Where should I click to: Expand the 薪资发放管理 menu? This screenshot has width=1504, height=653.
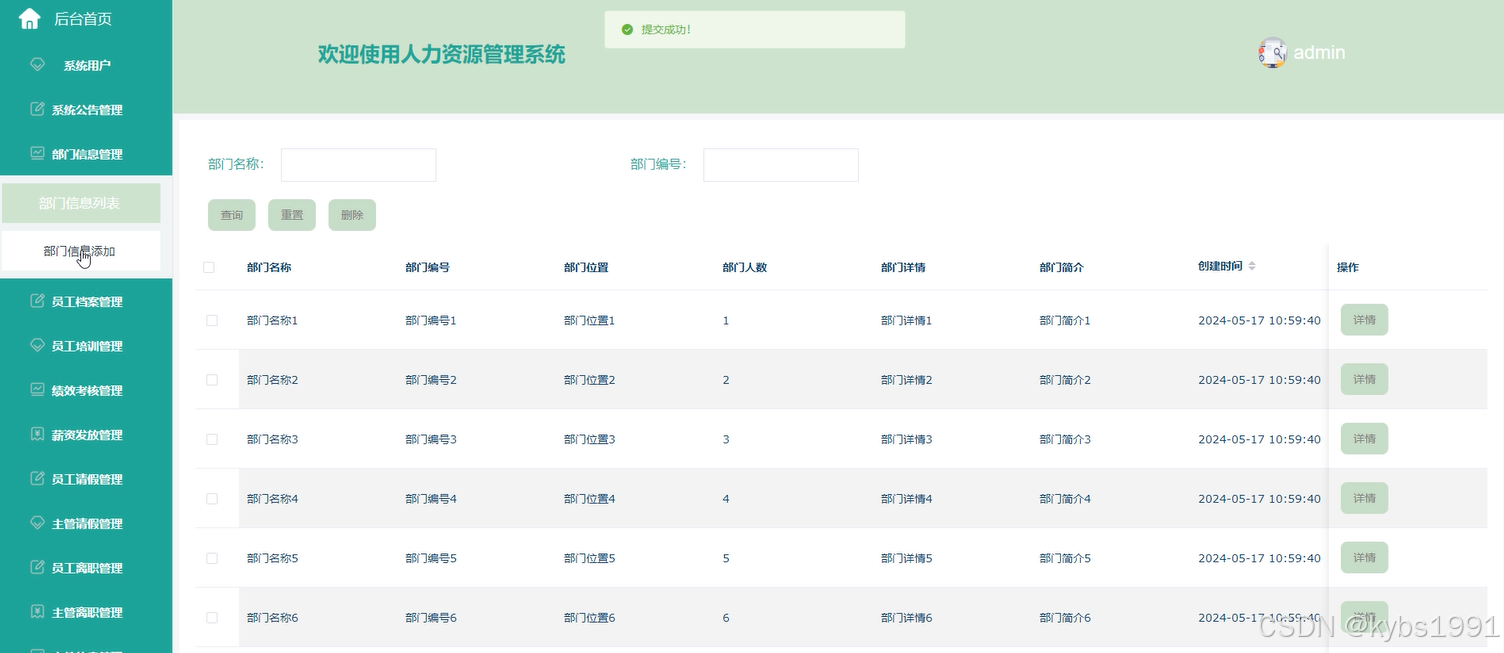(86, 434)
